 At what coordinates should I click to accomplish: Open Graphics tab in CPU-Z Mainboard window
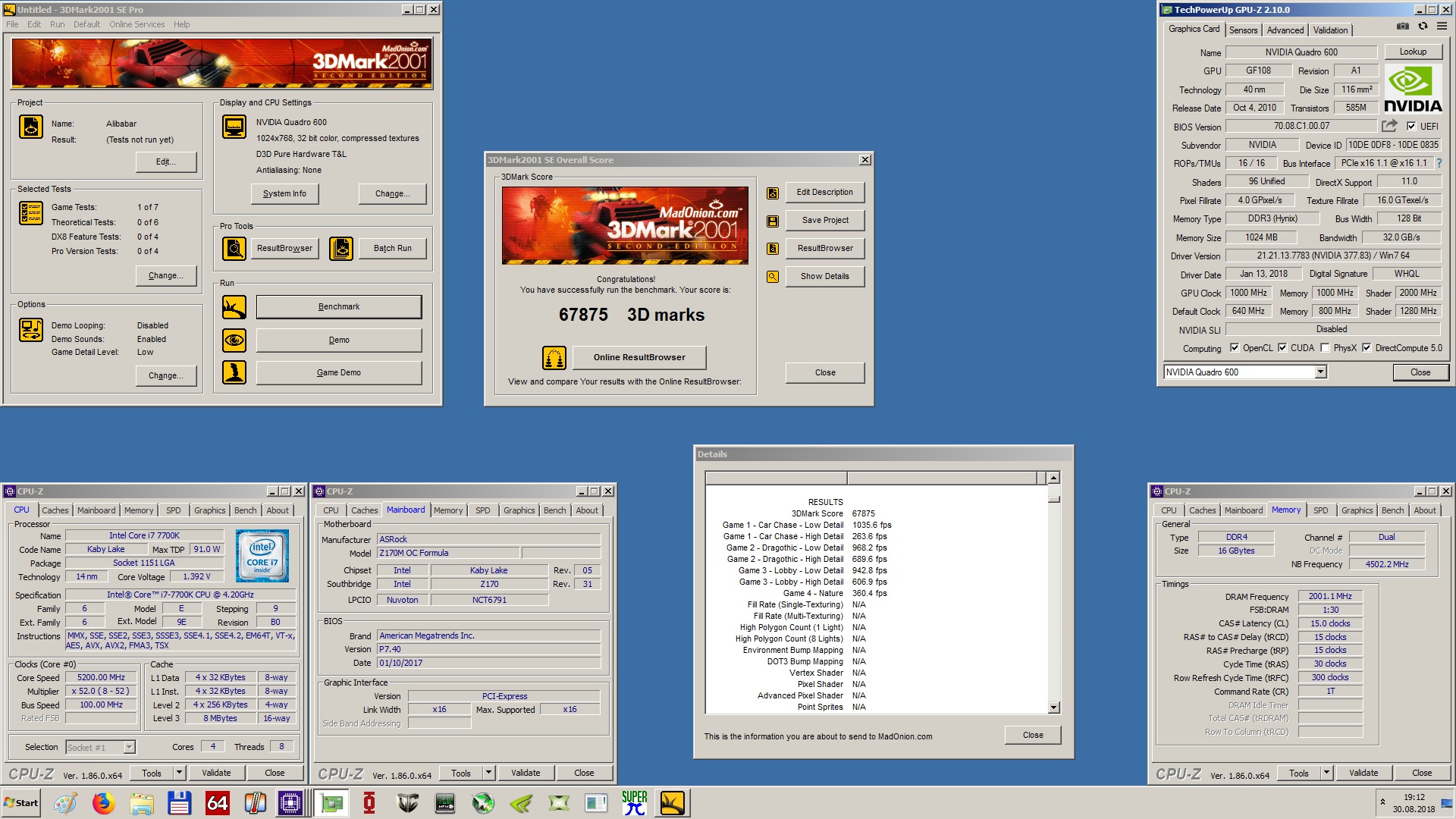click(519, 510)
